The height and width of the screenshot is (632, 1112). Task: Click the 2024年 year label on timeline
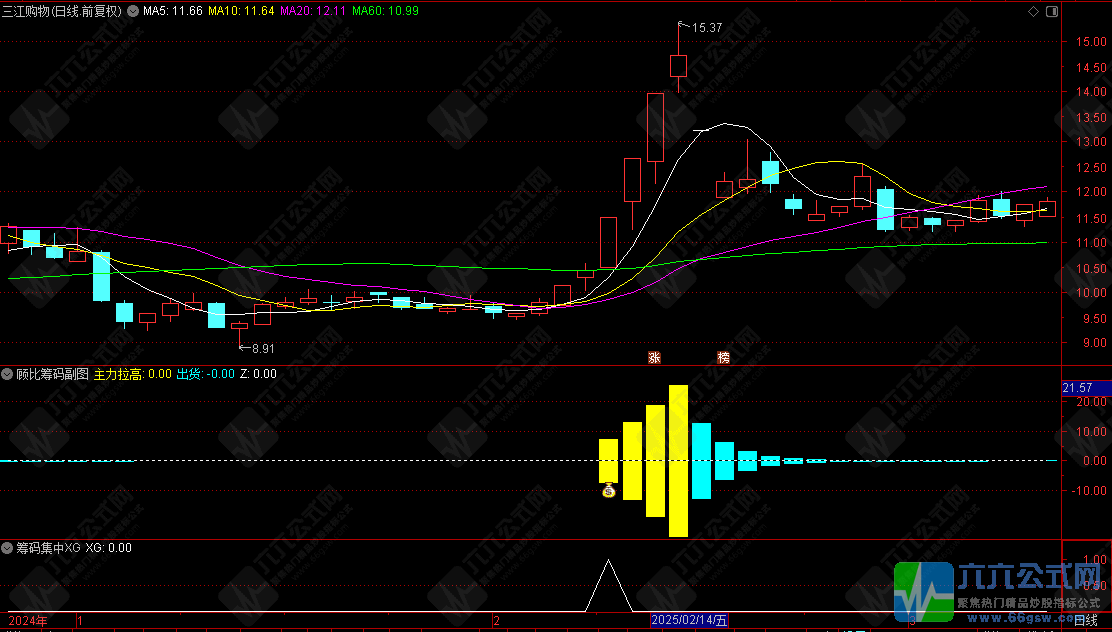(28, 621)
